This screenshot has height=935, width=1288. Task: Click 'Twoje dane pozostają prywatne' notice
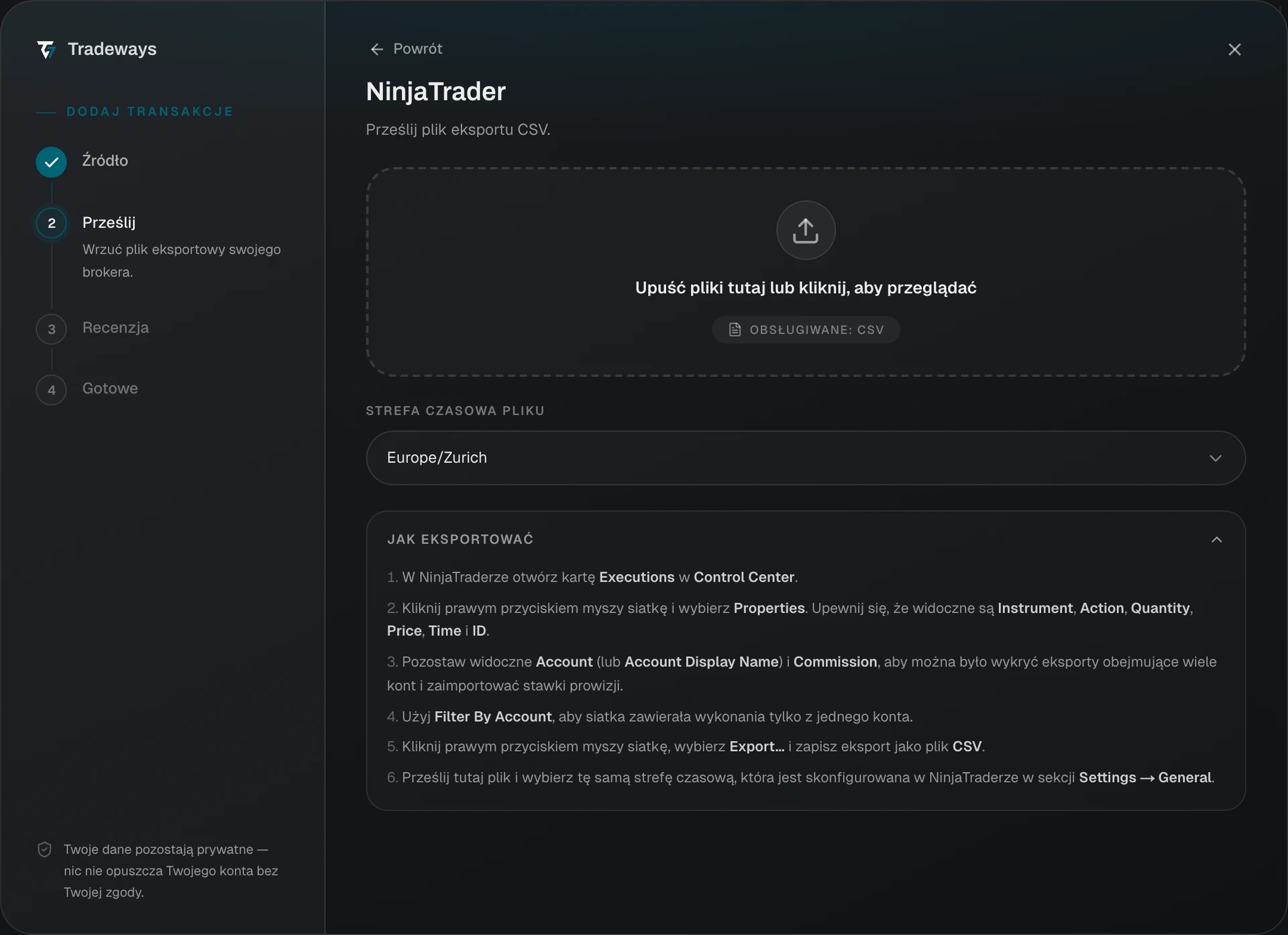pyautogui.click(x=171, y=871)
